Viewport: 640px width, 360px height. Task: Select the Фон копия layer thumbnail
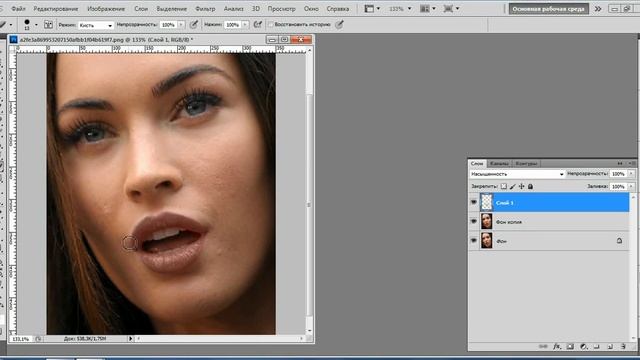pyautogui.click(x=487, y=222)
